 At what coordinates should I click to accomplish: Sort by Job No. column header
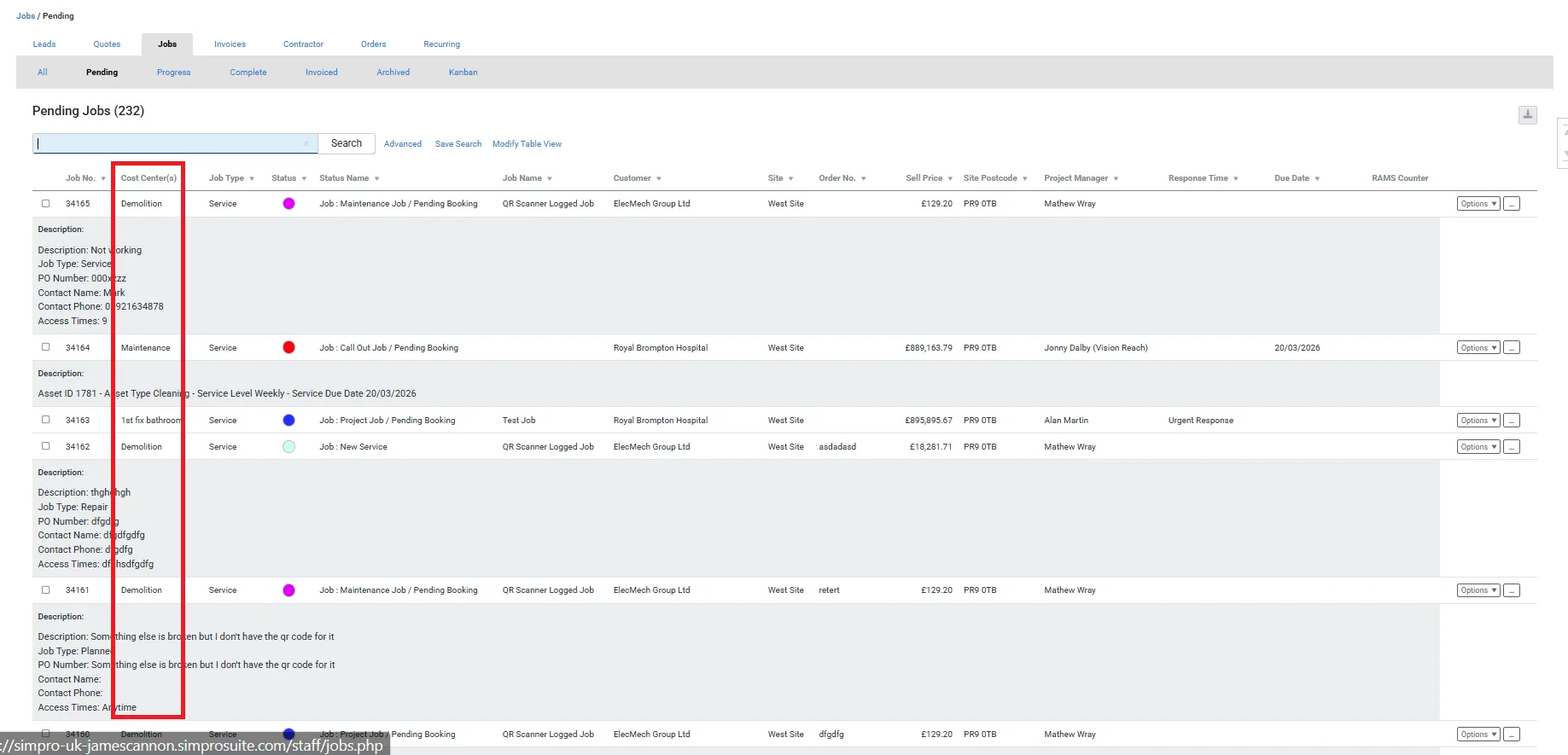pos(85,178)
